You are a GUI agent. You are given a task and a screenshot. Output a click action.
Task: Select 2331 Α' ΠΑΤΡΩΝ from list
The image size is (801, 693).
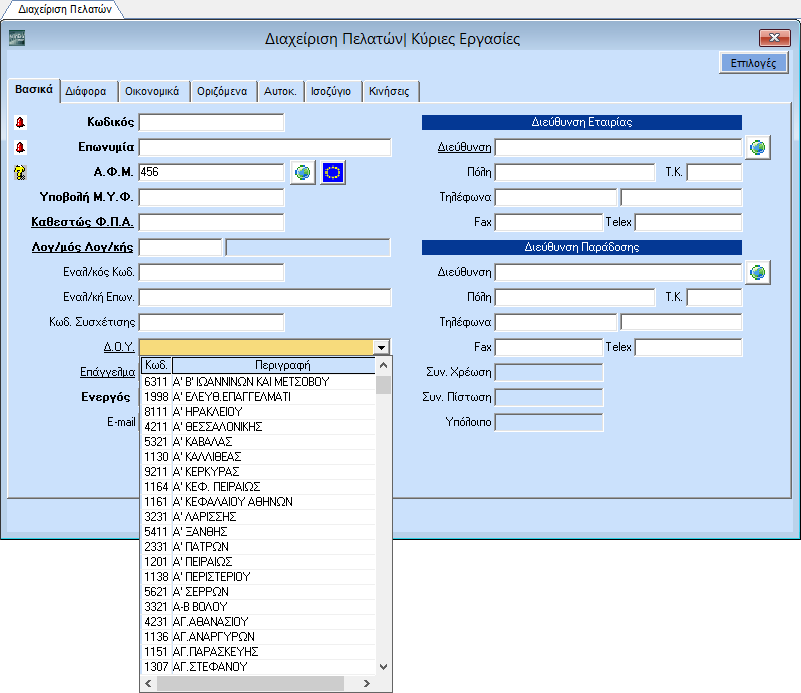click(x=258, y=546)
